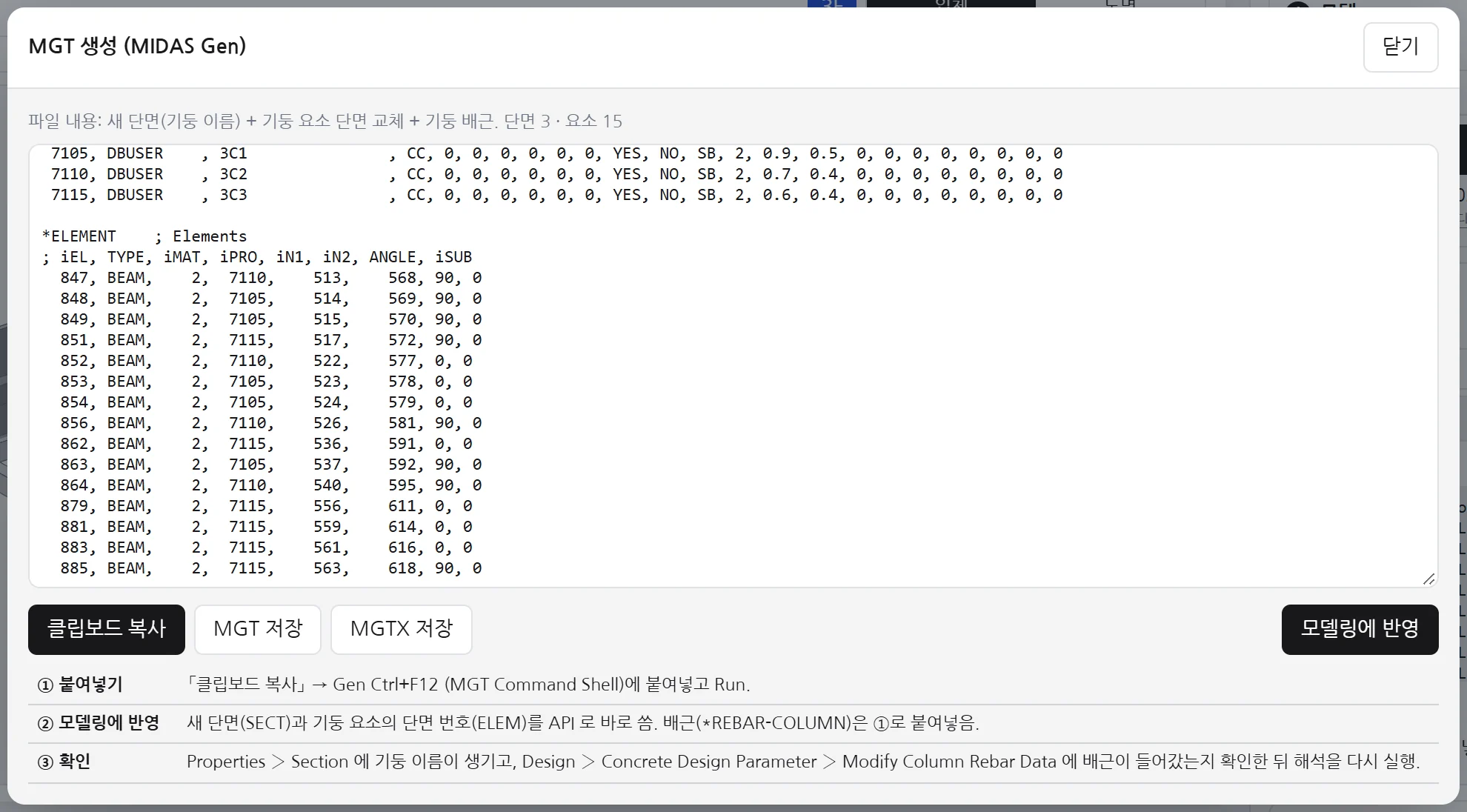Image resolution: width=1467 pixels, height=812 pixels.
Task: Click element row 852 BEAM
Action: (x=267, y=361)
